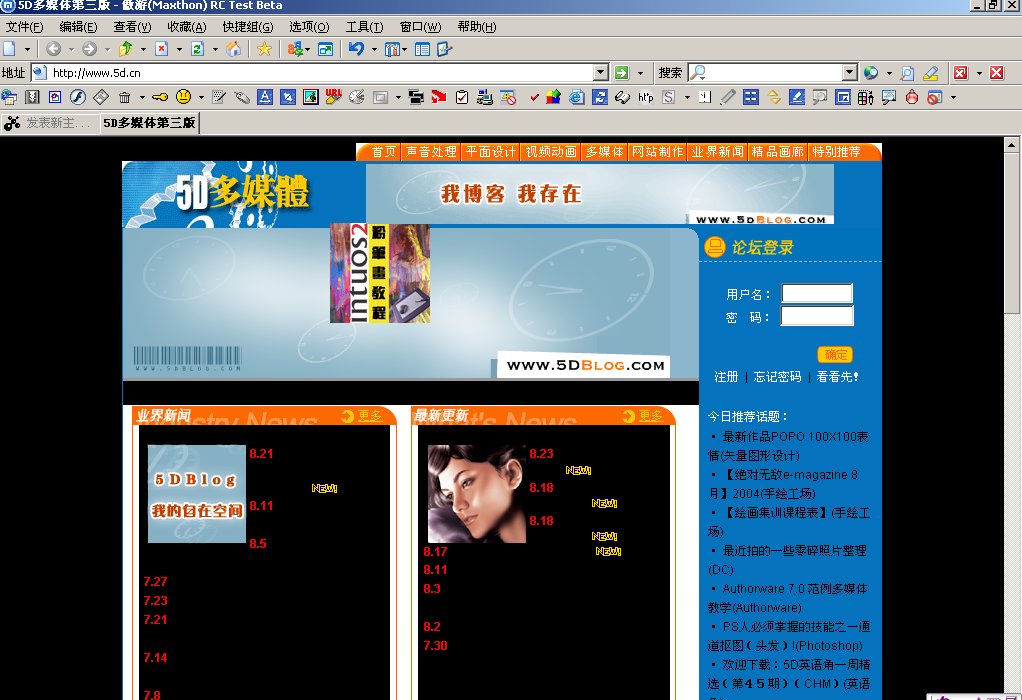Viewport: 1022px width, 700px height.
Task: Click the clipboard with checkmark icon
Action: click(x=462, y=97)
